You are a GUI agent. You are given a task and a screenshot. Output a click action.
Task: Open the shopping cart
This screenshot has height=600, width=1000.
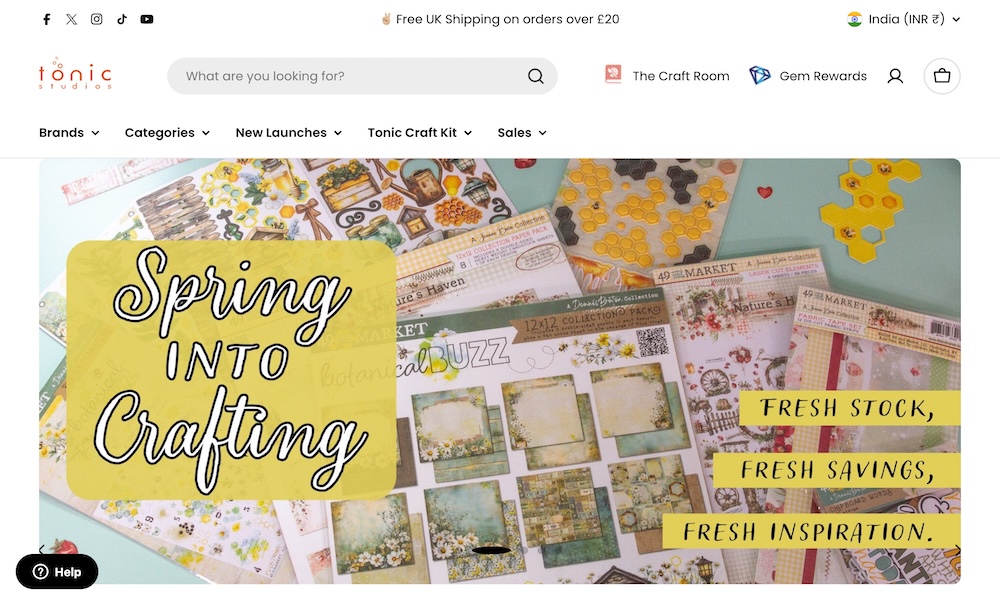tap(942, 76)
